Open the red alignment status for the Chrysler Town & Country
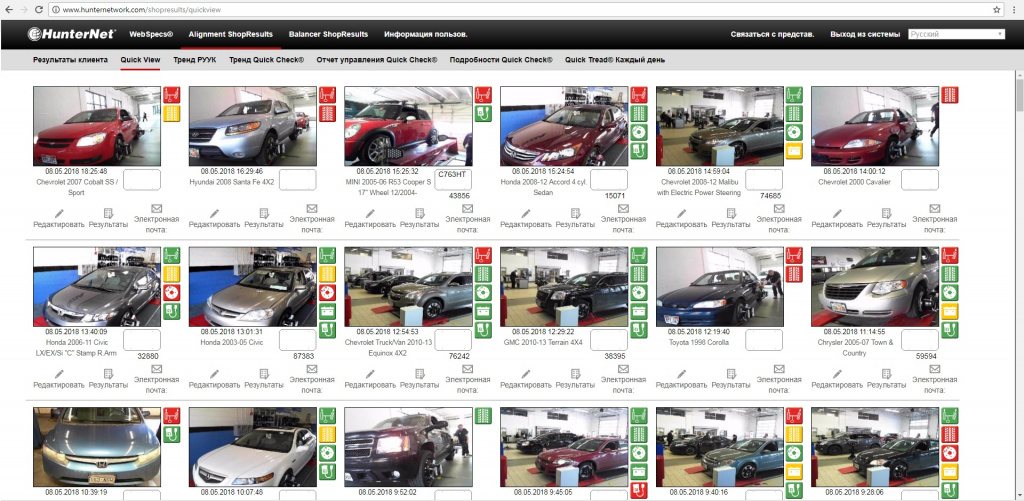The image size is (1024, 501). 950,255
